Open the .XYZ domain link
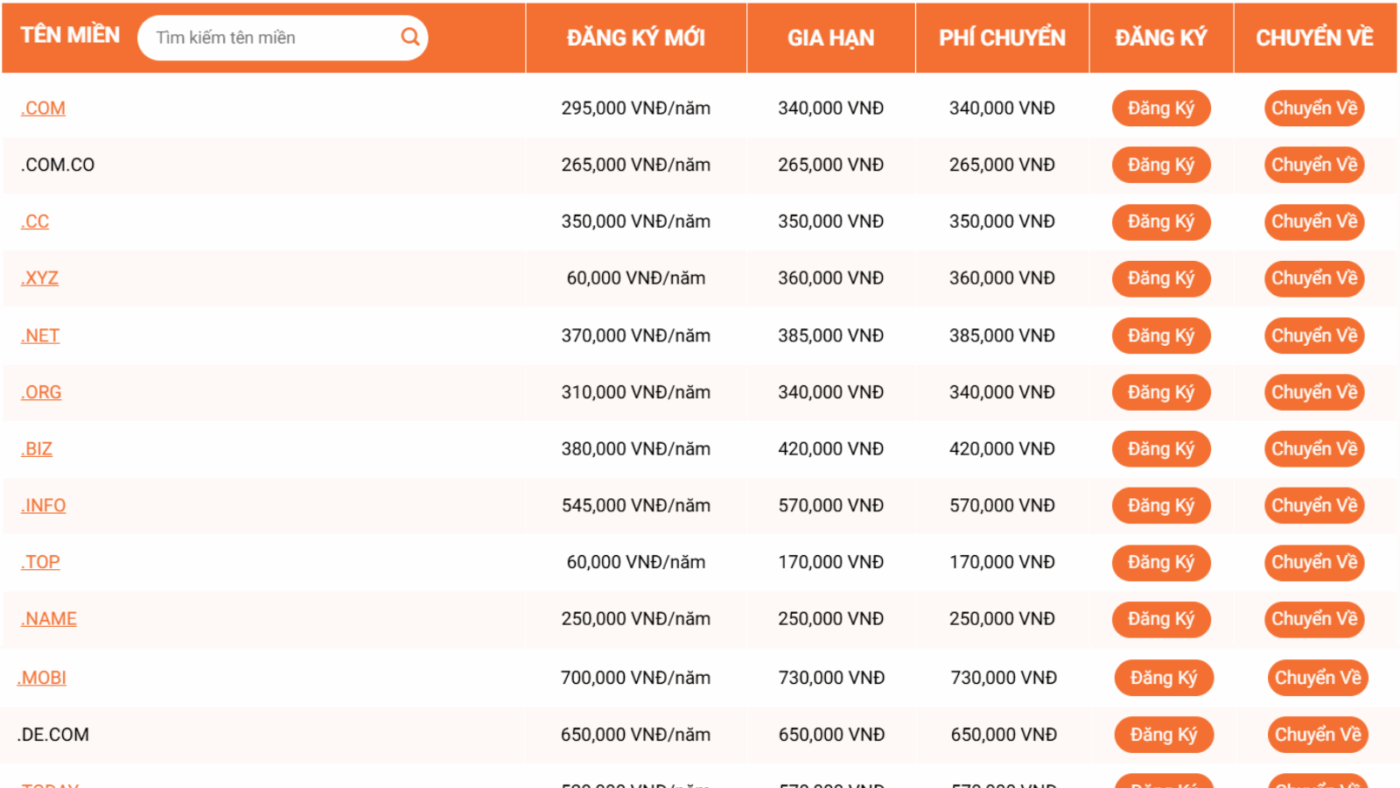Screen dimensions: 1400x788 [x=40, y=278]
